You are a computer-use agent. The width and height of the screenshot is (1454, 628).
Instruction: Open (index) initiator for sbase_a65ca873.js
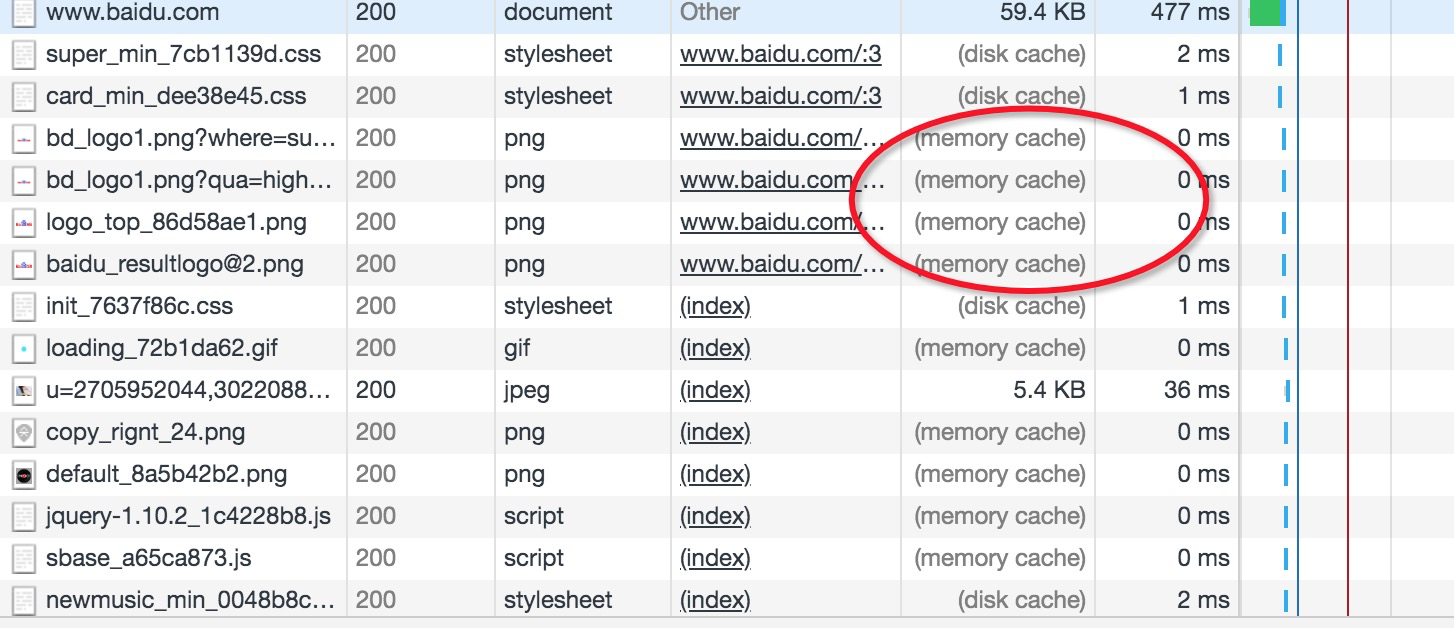point(715,558)
